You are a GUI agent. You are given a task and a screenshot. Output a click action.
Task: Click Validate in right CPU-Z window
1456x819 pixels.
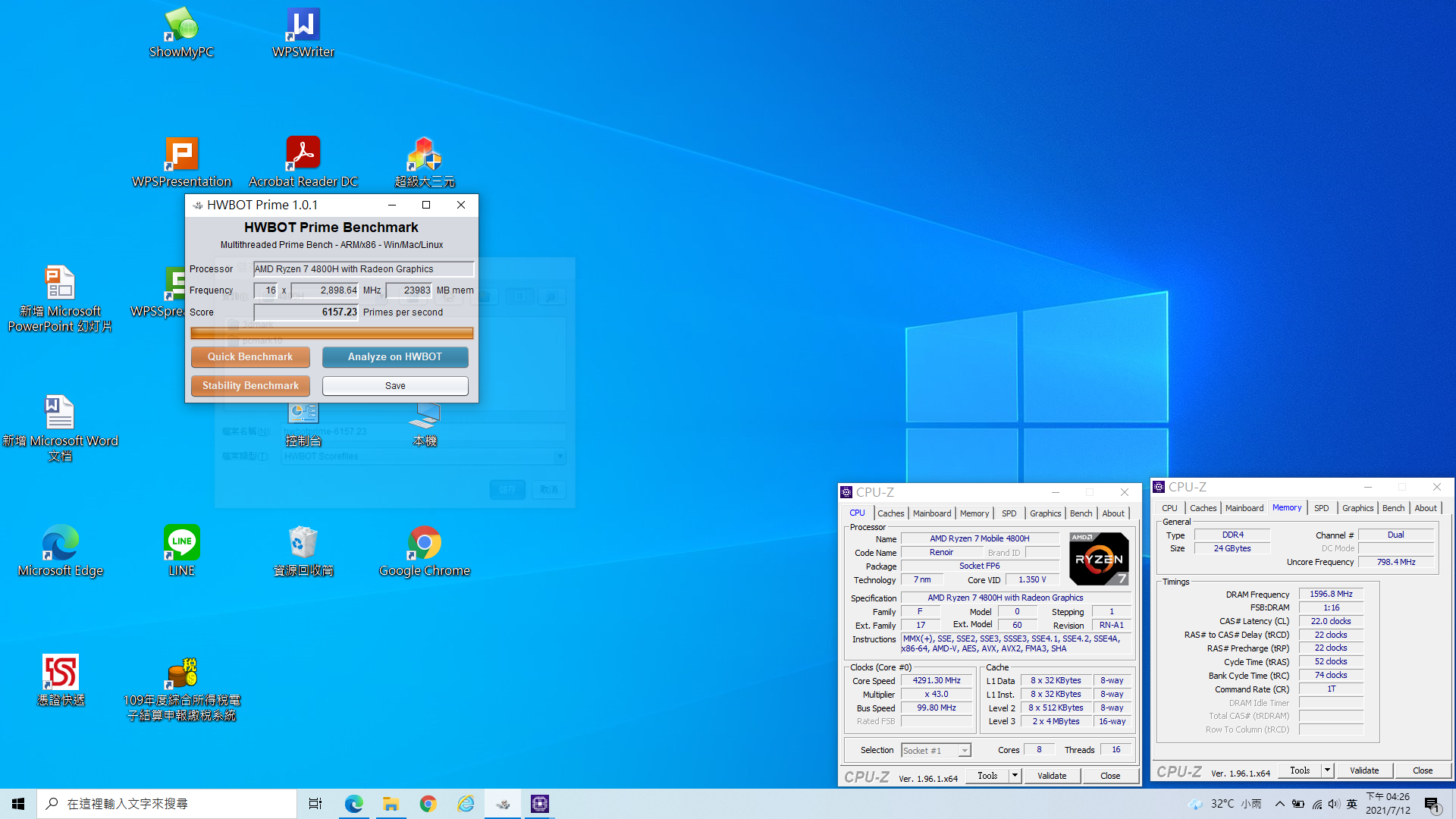tap(1364, 770)
